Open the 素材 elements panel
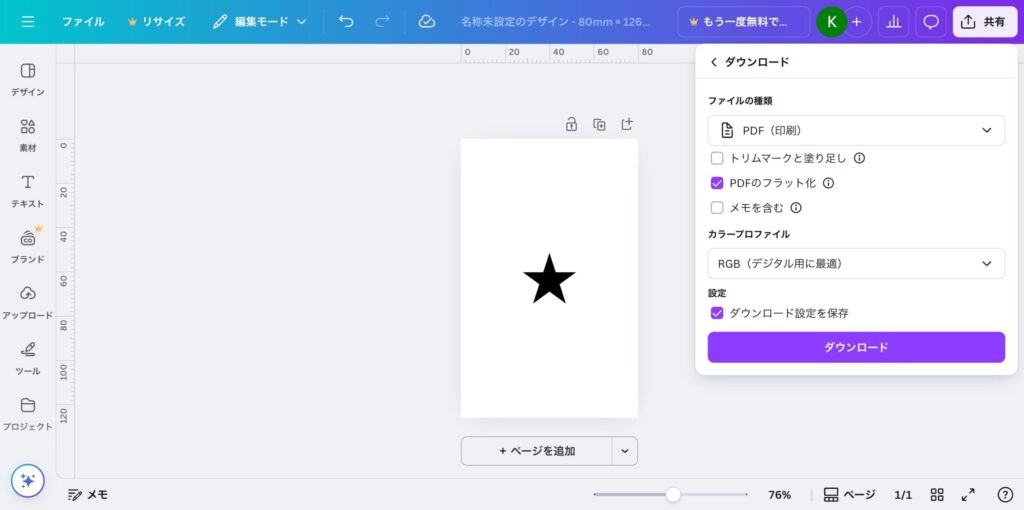Image resolution: width=1024 pixels, height=510 pixels. point(28,135)
